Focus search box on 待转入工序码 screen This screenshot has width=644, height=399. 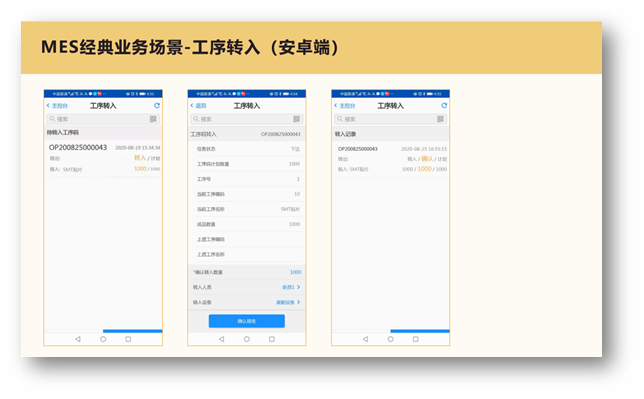103,119
